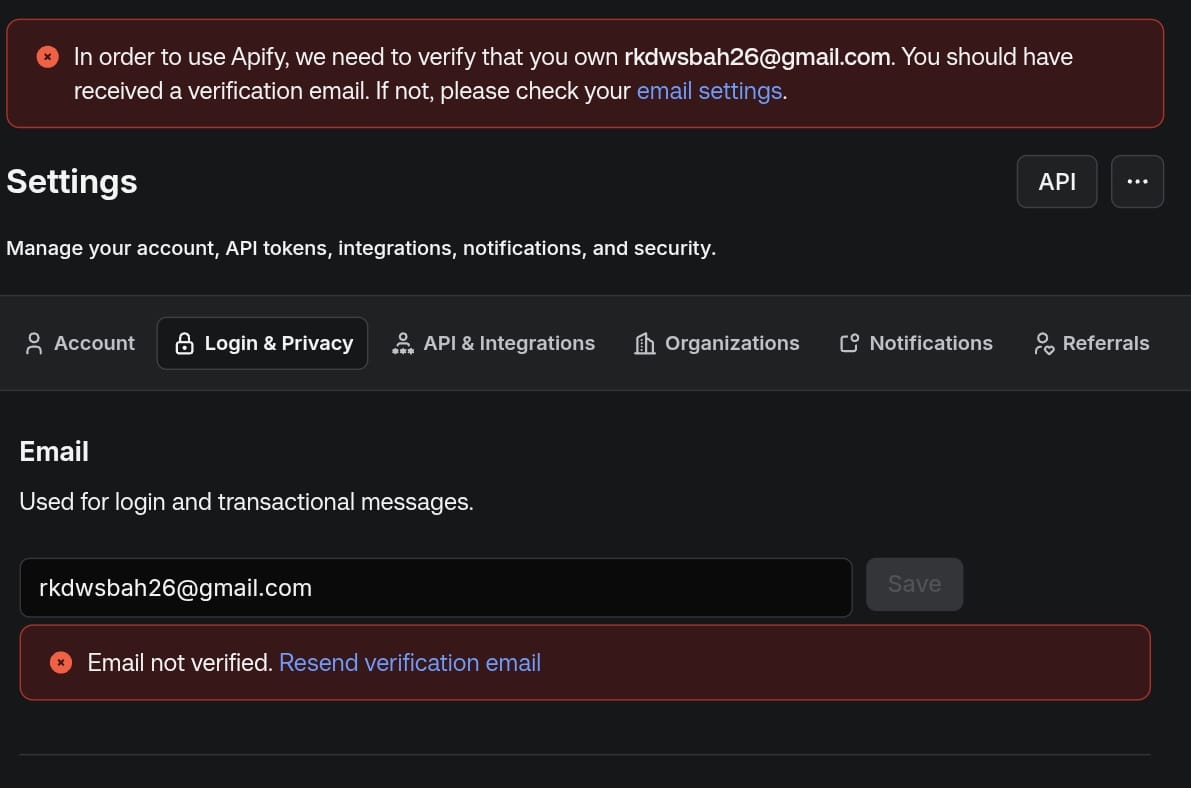Click the Settings page heading
This screenshot has width=1191, height=788.
coord(72,182)
